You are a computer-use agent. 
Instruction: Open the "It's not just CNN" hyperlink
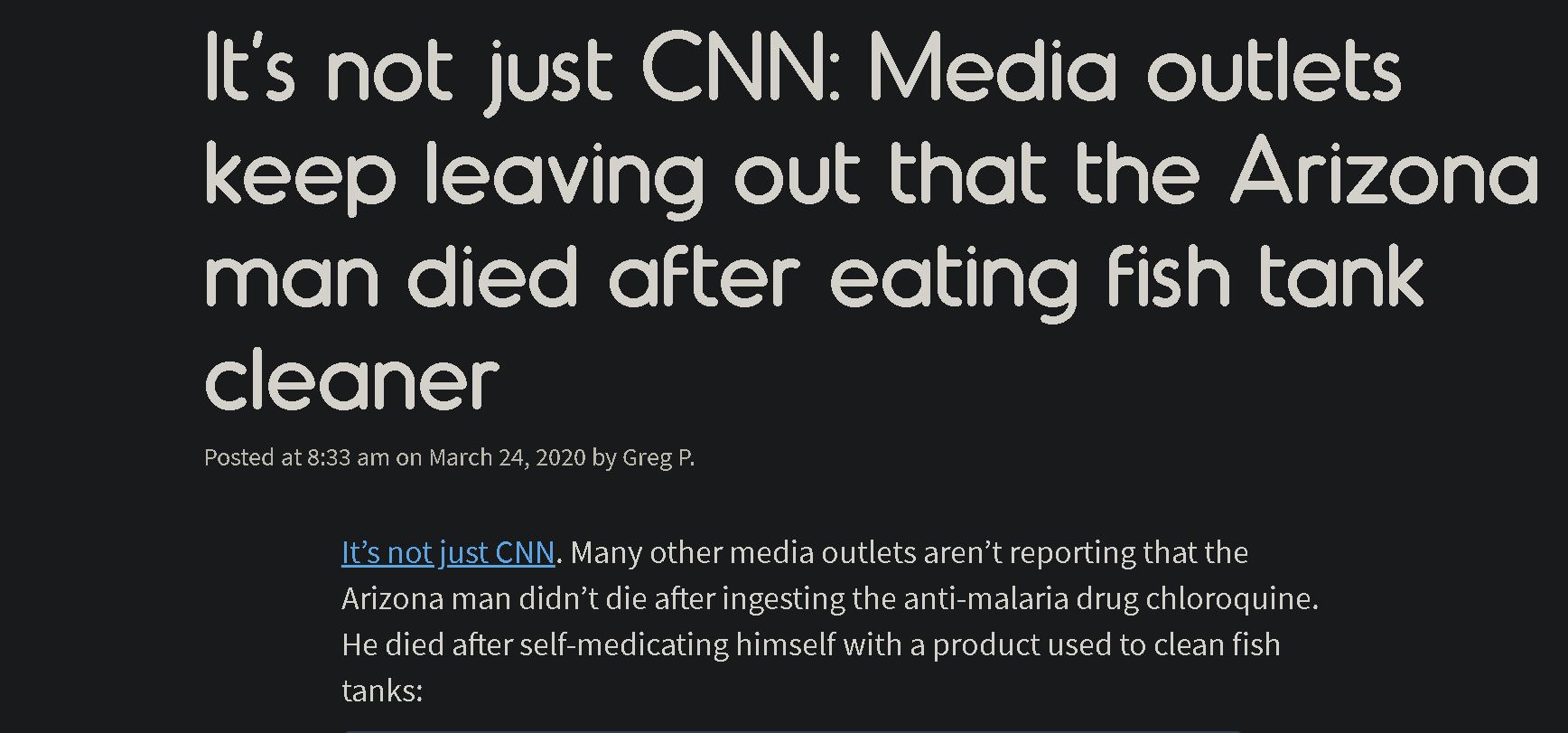tap(448, 552)
